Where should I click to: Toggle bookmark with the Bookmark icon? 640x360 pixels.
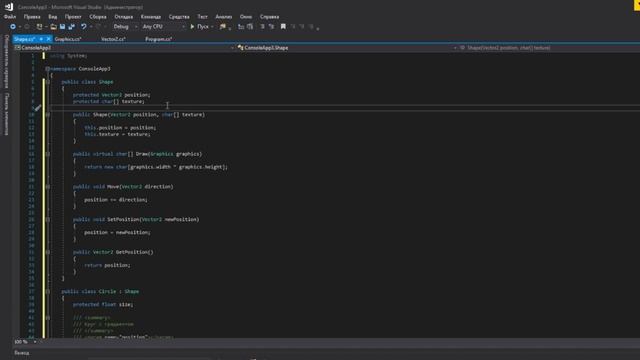coord(283,27)
